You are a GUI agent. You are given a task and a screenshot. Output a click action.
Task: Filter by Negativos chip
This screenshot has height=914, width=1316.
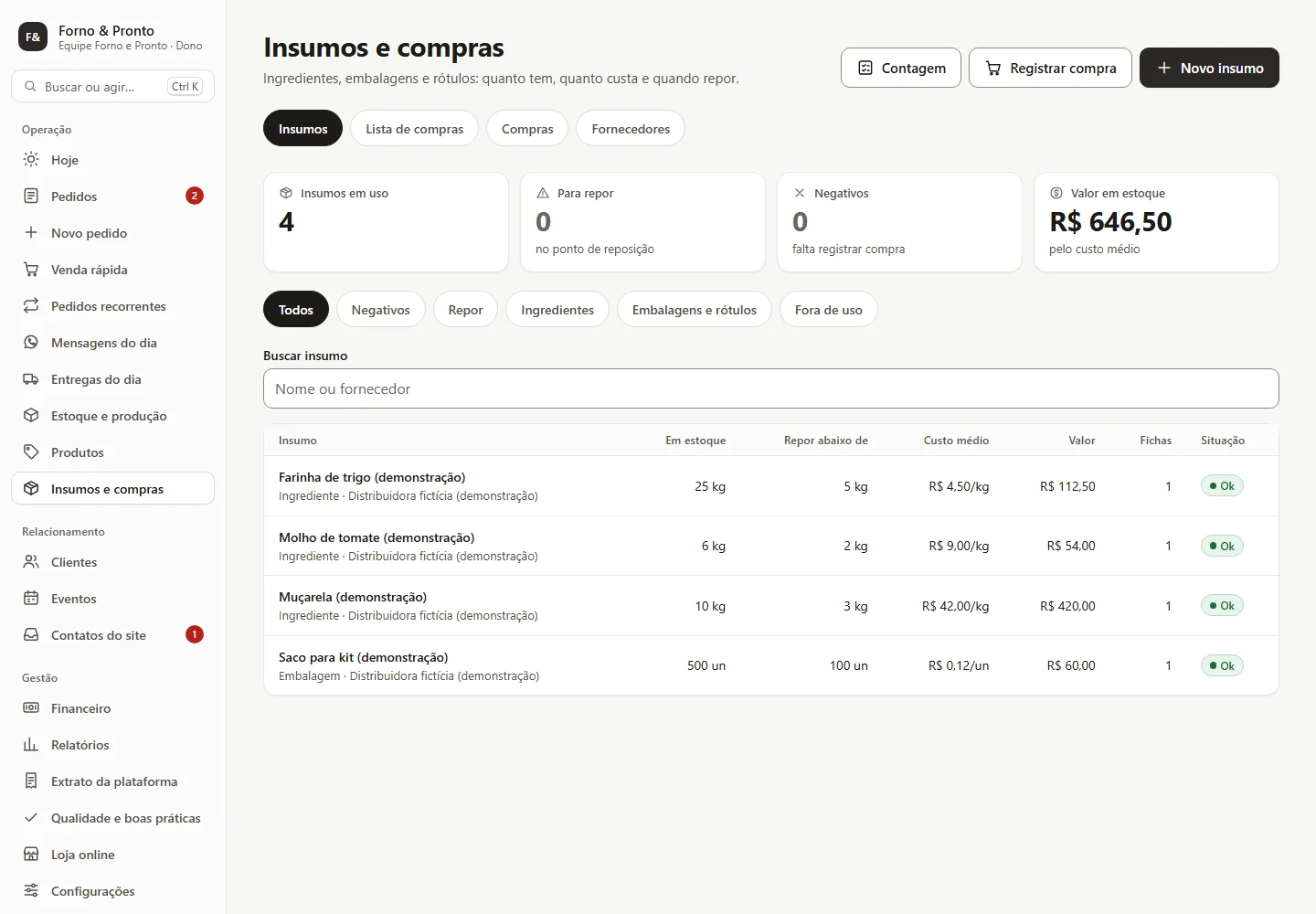[x=380, y=310]
